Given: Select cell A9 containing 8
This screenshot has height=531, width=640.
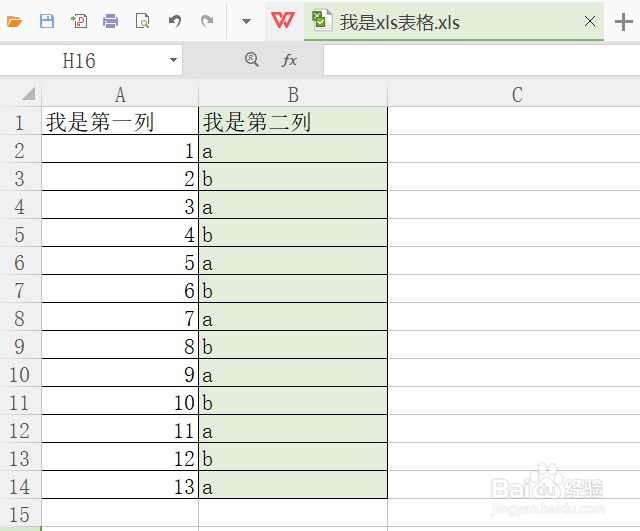Looking at the screenshot, I should point(120,345).
